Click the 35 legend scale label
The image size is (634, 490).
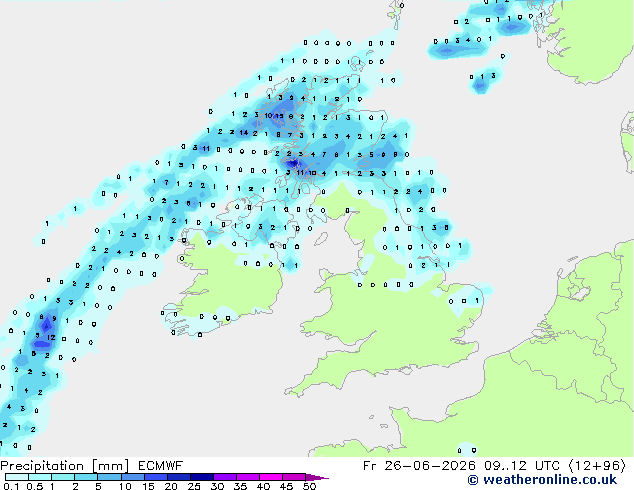(x=240, y=486)
